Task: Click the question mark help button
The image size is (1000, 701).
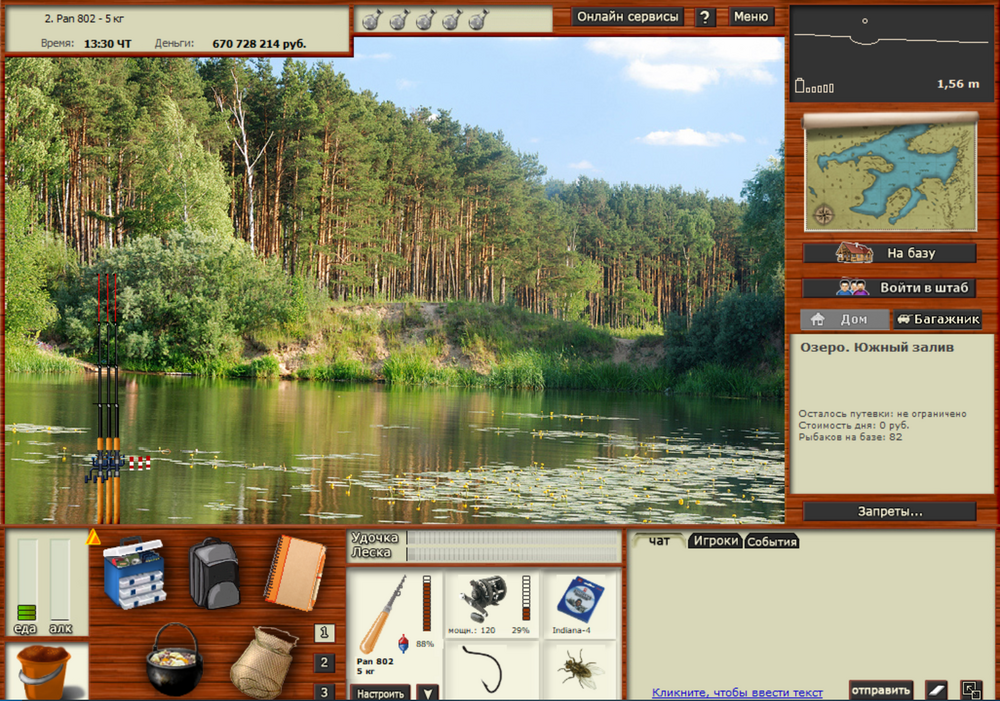Action: tap(705, 17)
